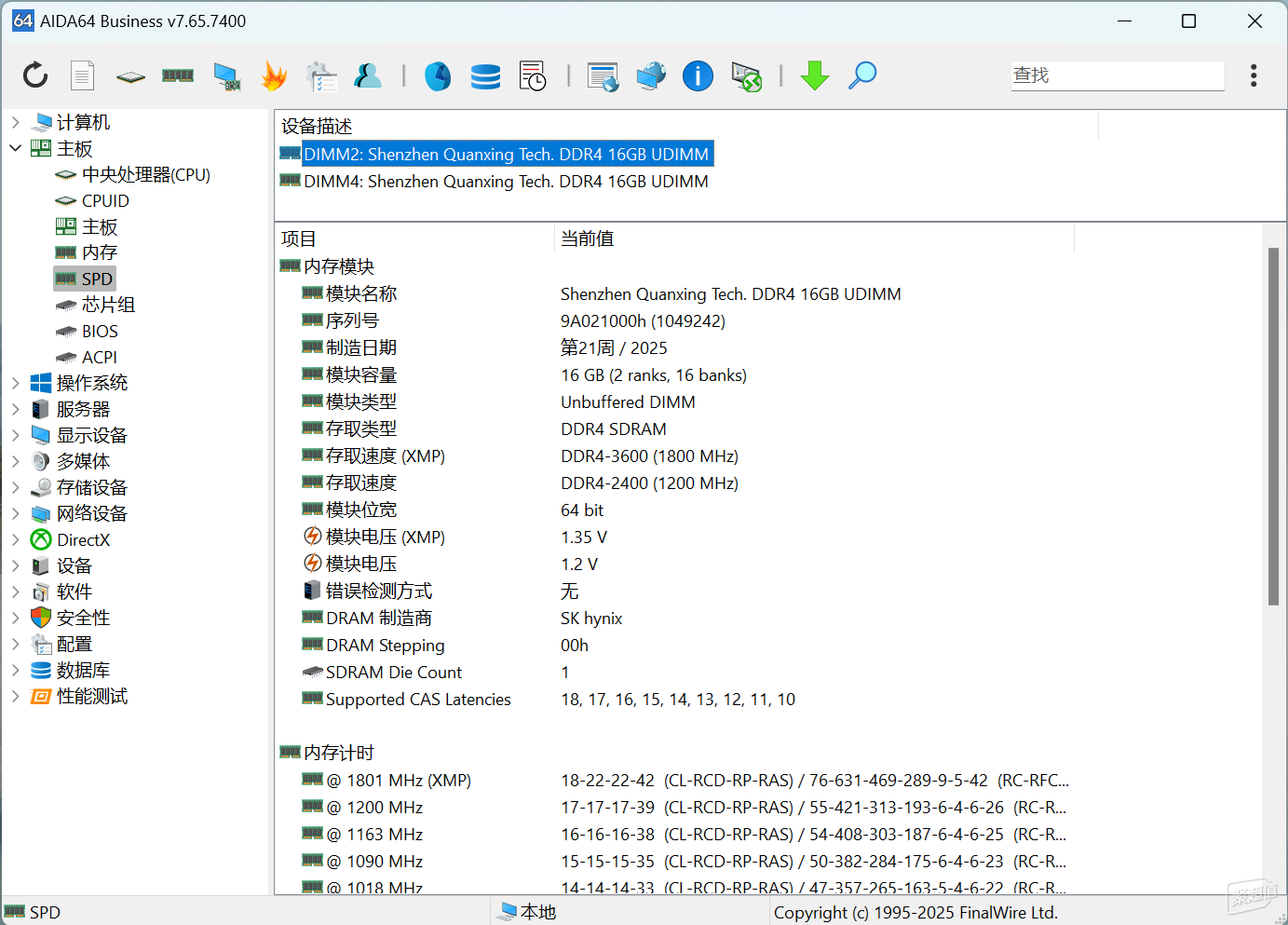This screenshot has width=1288, height=925.
Task: Open the memory benchmark RAM icon
Action: click(178, 75)
